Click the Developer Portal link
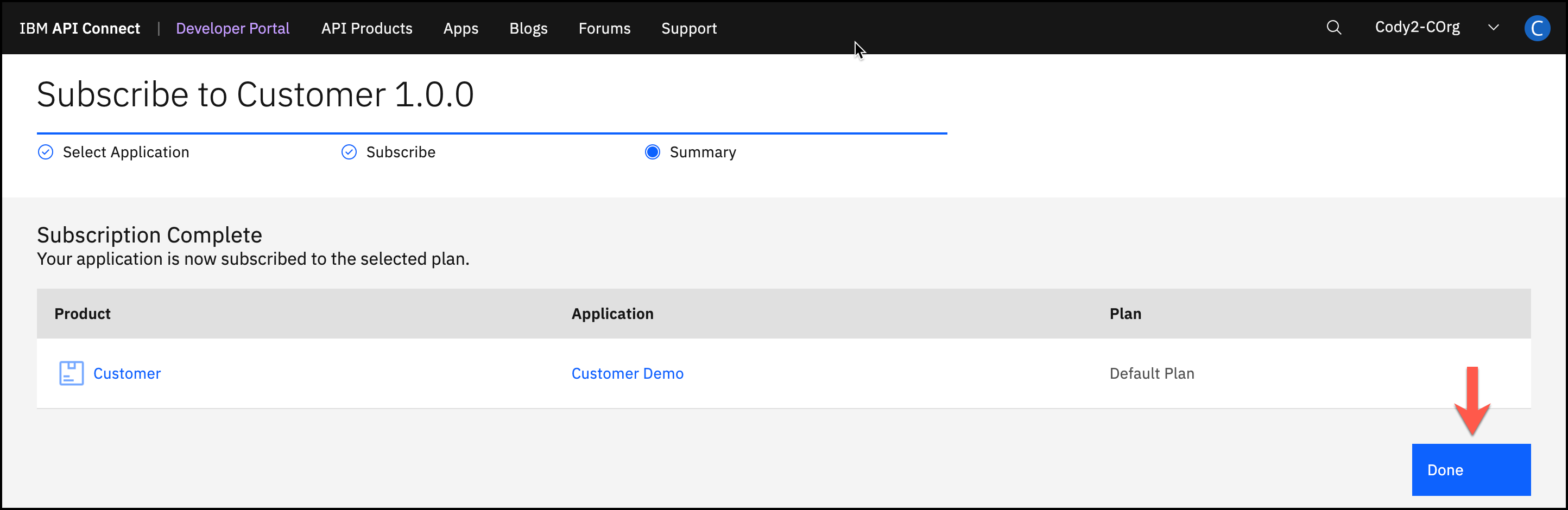The height and width of the screenshot is (510, 1568). [x=232, y=29]
